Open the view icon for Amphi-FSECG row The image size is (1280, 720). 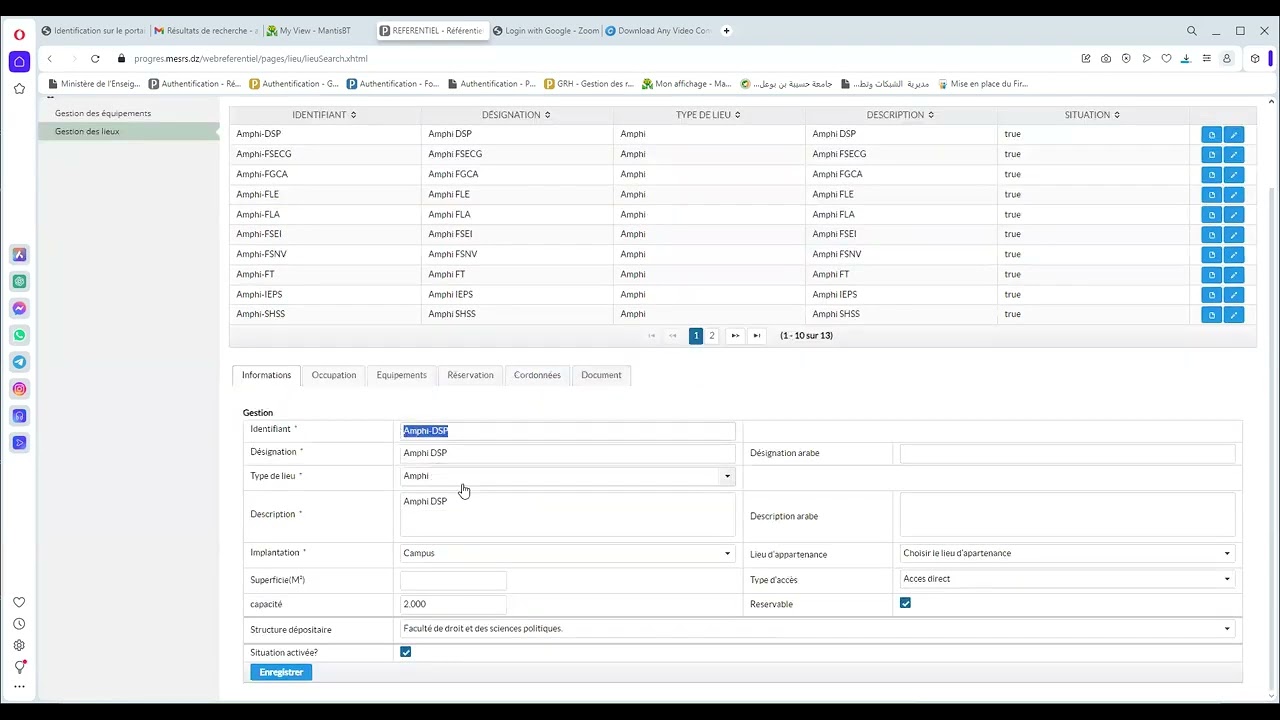(x=1212, y=155)
